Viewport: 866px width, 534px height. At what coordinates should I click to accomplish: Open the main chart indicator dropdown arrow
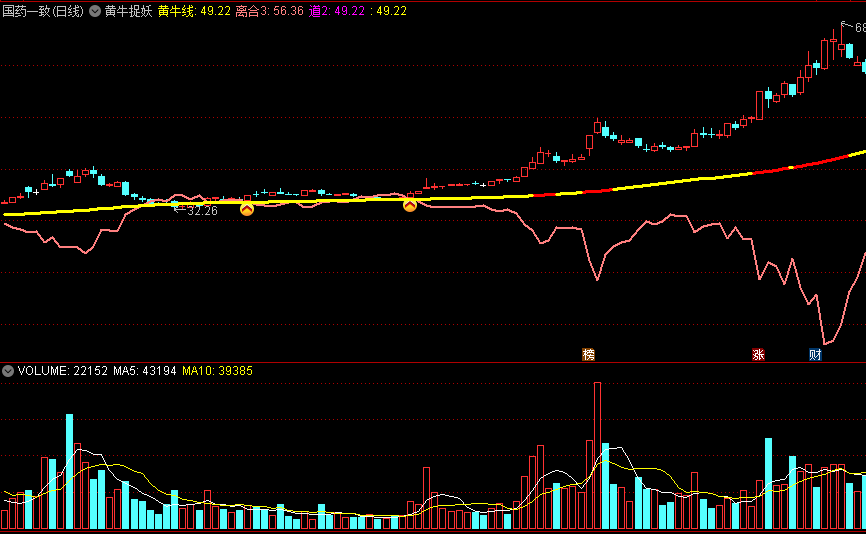95,11
